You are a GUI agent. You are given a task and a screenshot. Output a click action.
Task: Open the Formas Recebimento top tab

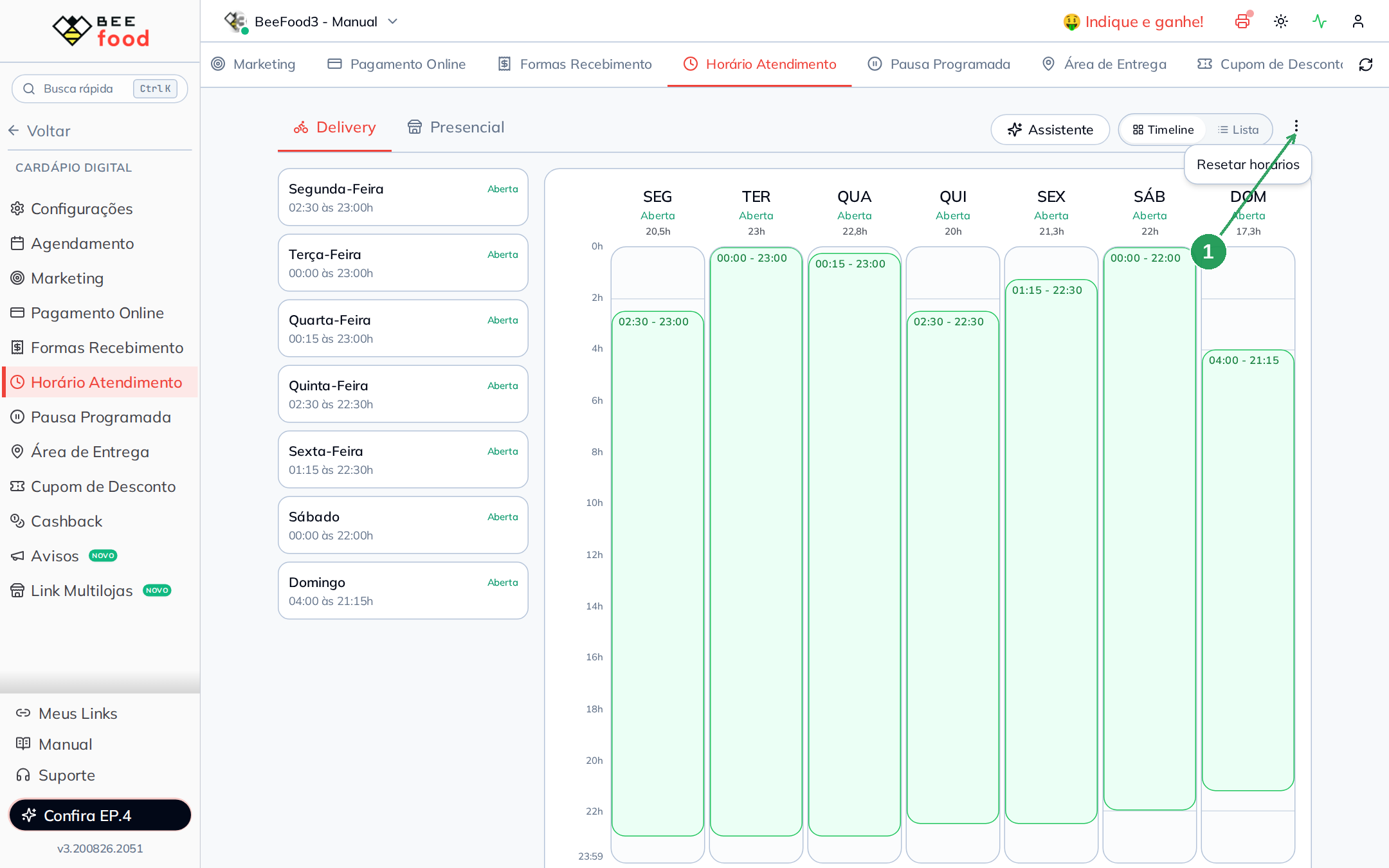(575, 64)
